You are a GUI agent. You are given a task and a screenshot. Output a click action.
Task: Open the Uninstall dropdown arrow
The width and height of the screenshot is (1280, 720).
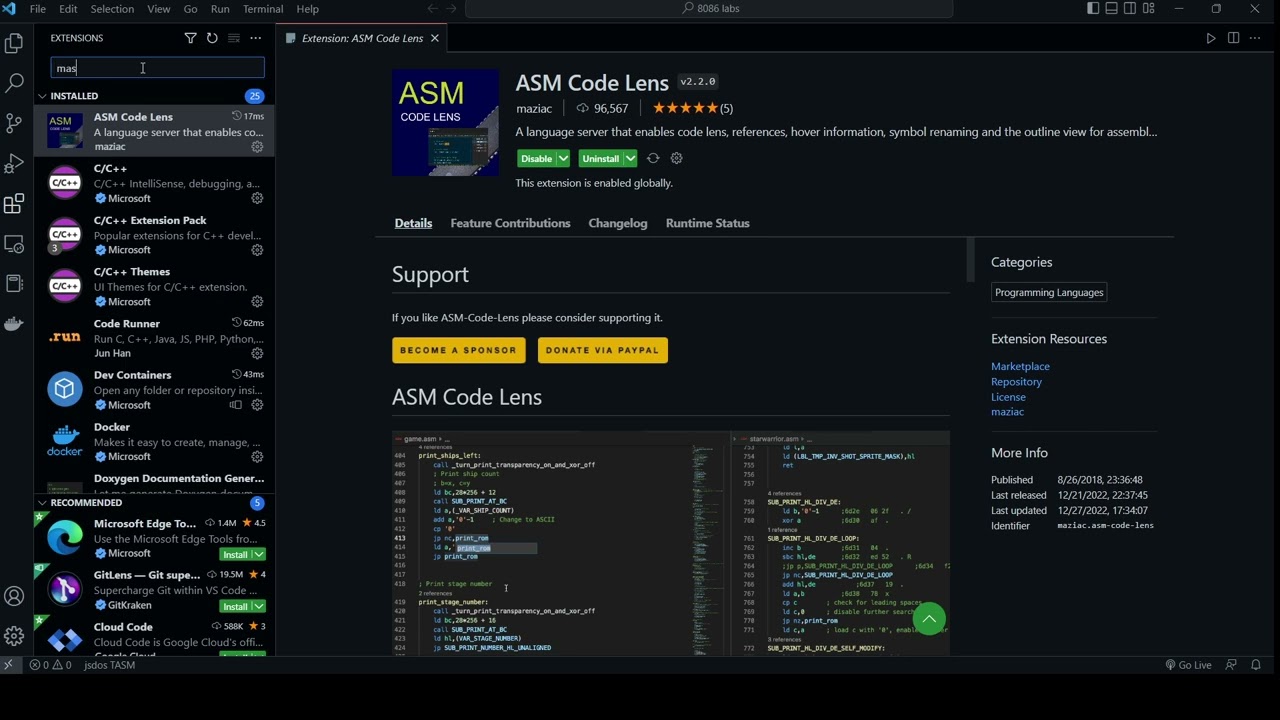630,158
